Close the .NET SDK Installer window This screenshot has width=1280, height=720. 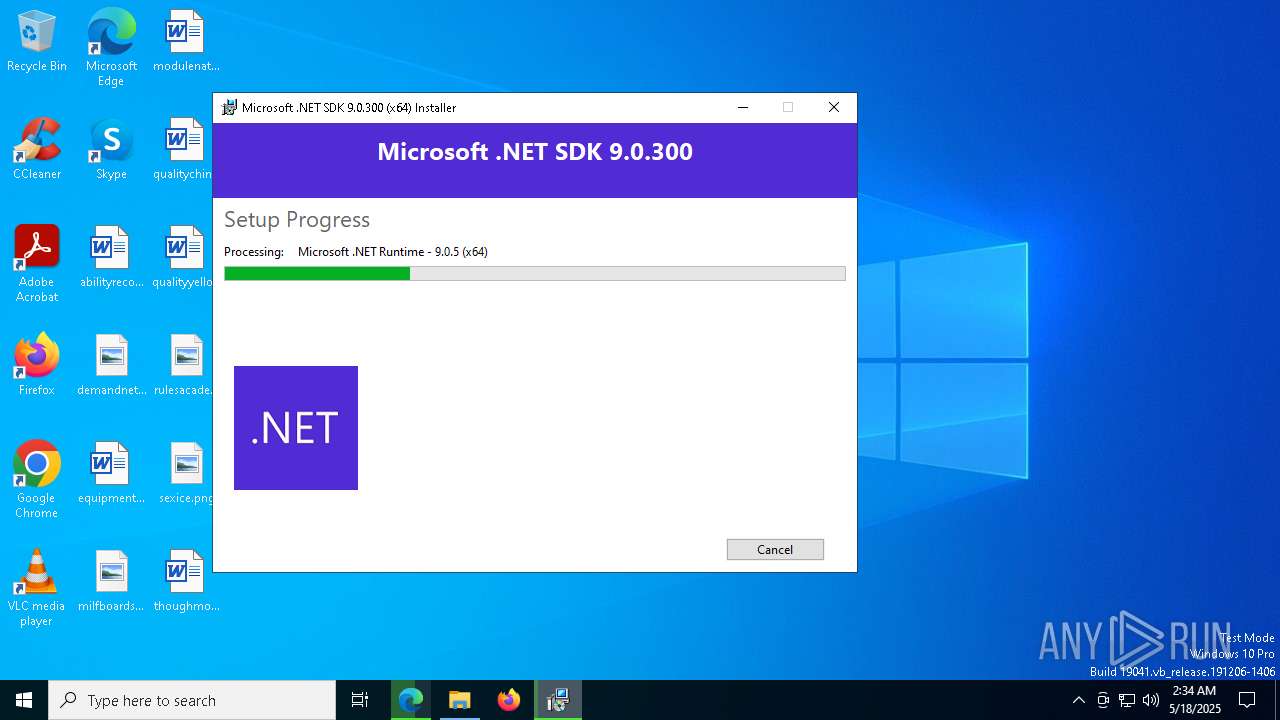pyautogui.click(x=833, y=107)
